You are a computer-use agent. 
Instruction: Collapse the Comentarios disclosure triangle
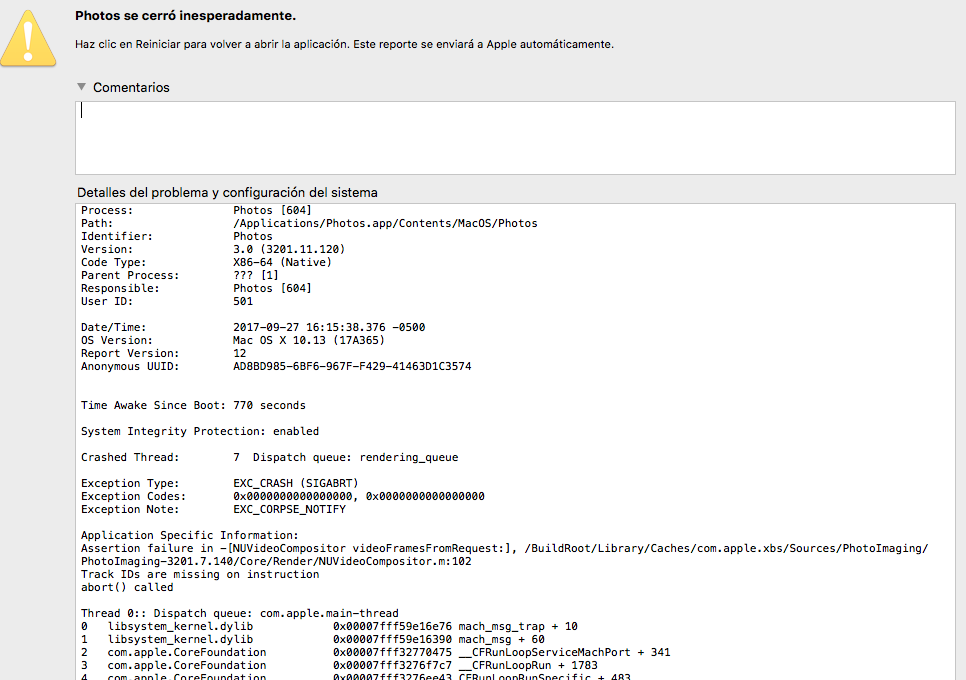point(82,88)
